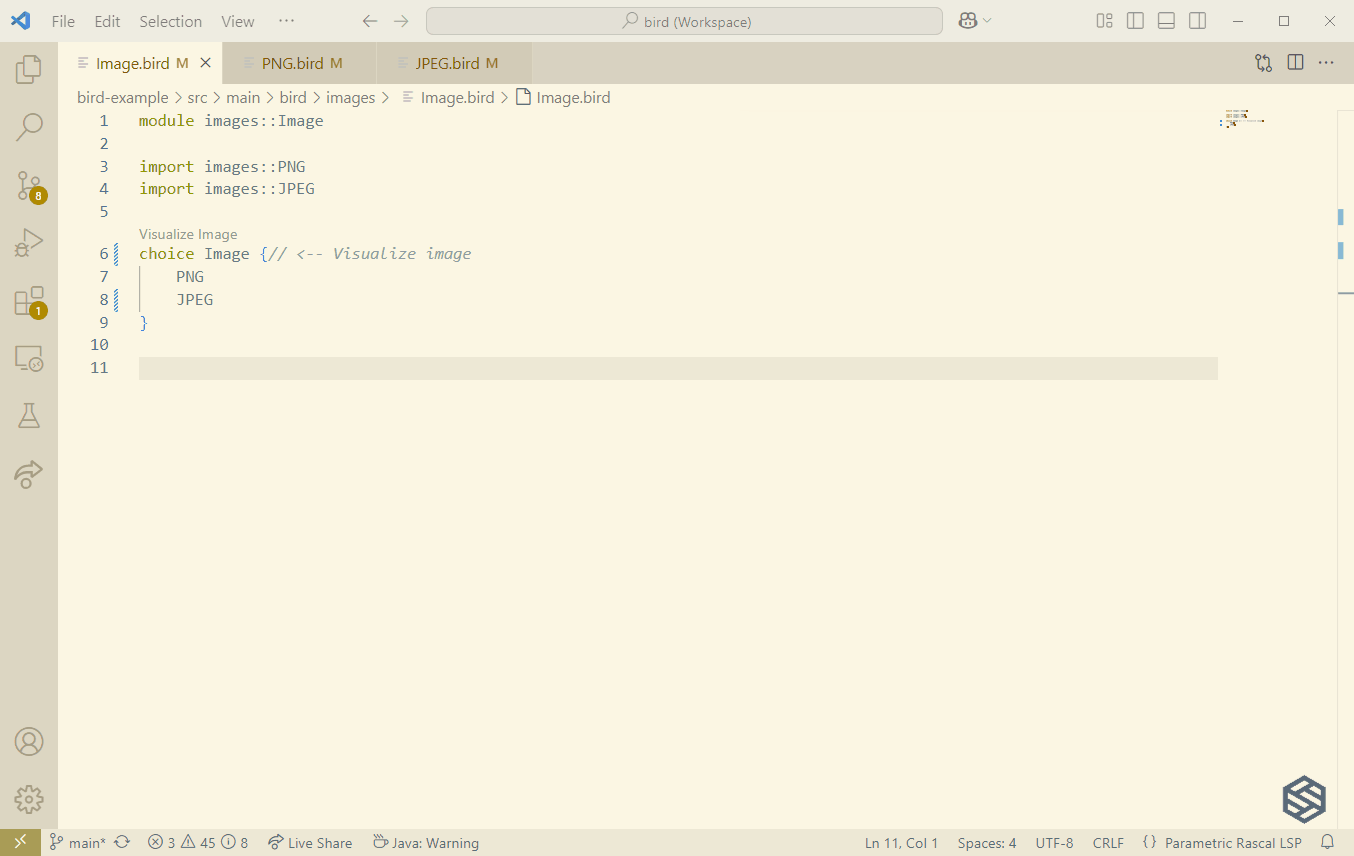Open the Explorer view in activity bar

(29, 69)
